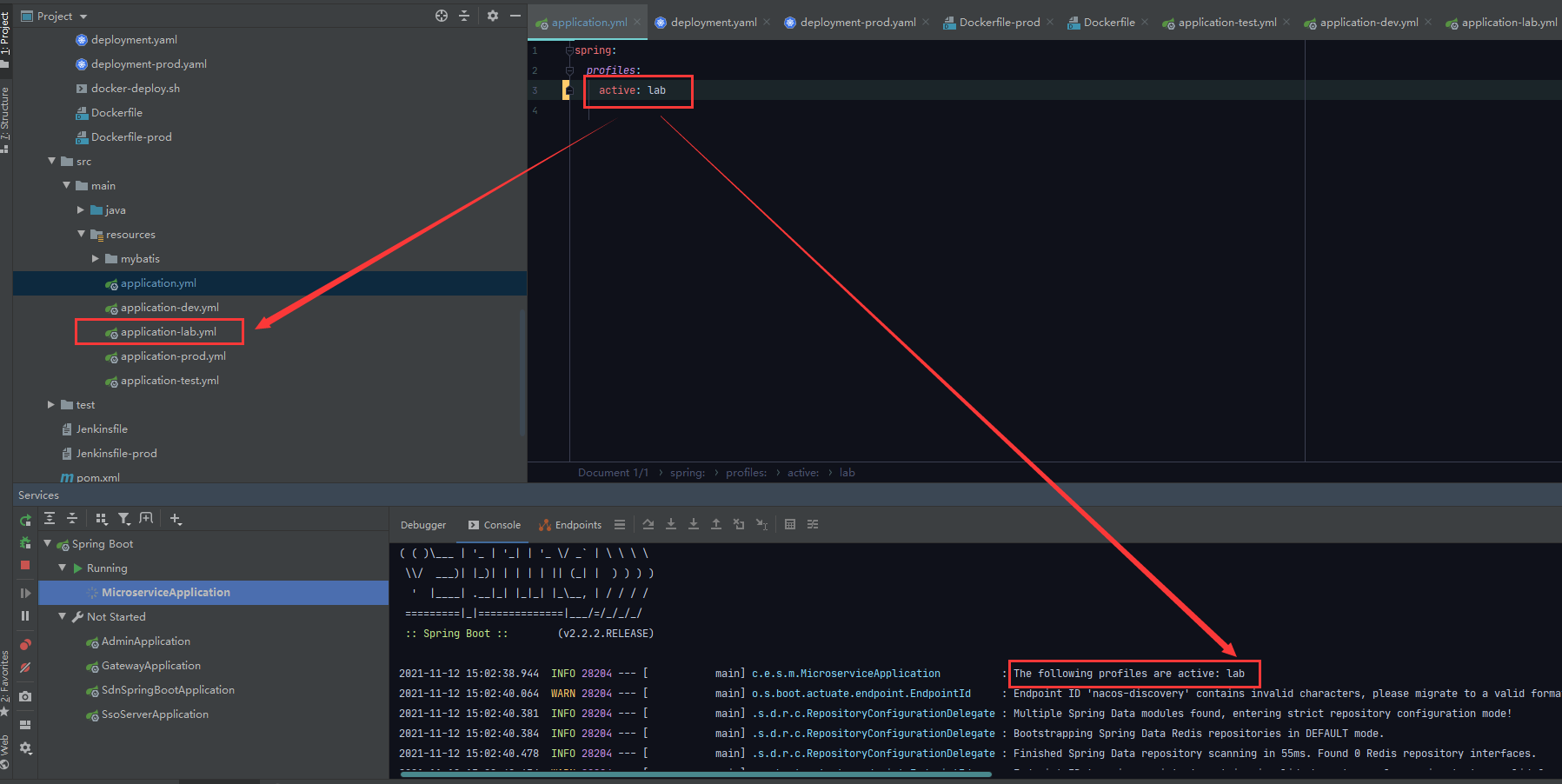
Task: Restart service in debug mode via green bug icon
Action: (x=24, y=541)
